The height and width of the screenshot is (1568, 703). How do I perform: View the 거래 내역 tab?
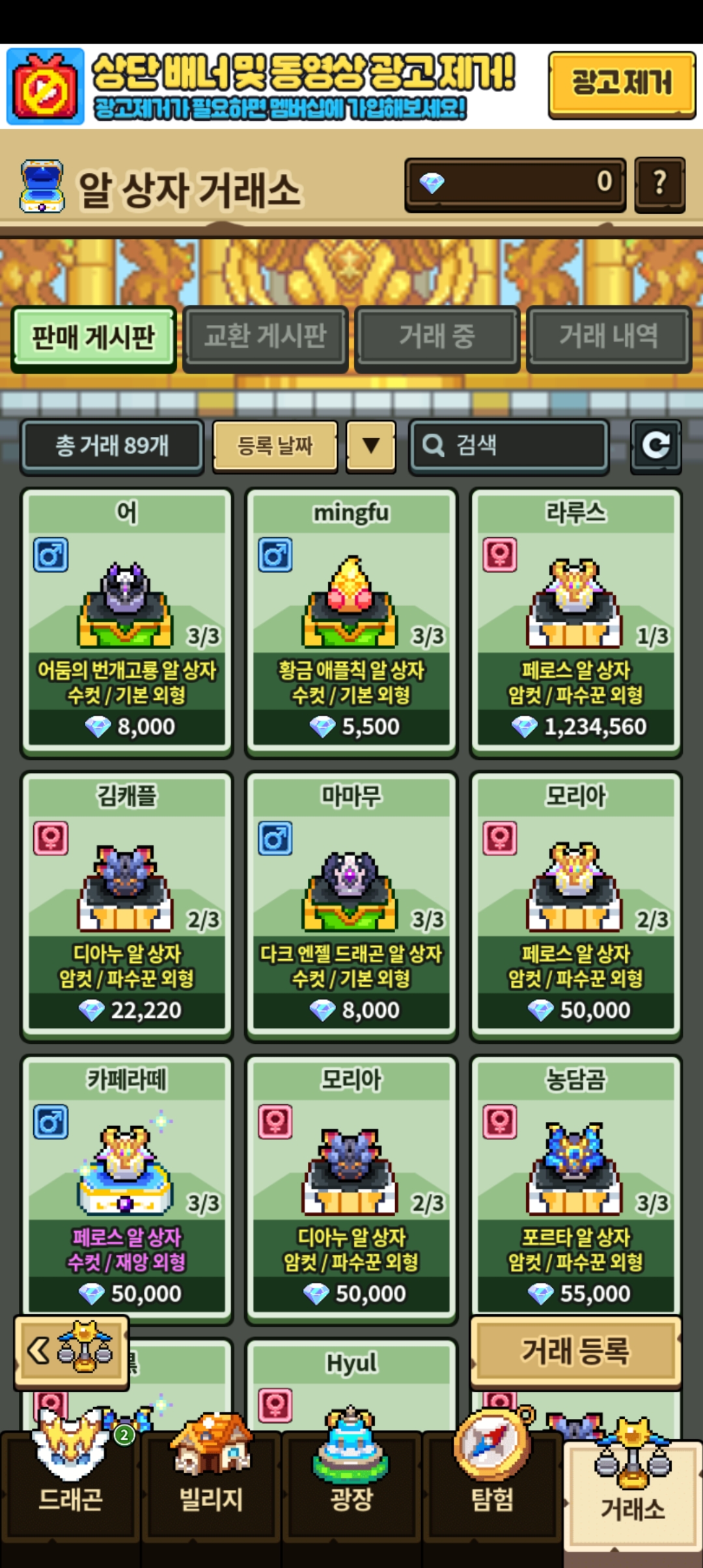pos(609,337)
